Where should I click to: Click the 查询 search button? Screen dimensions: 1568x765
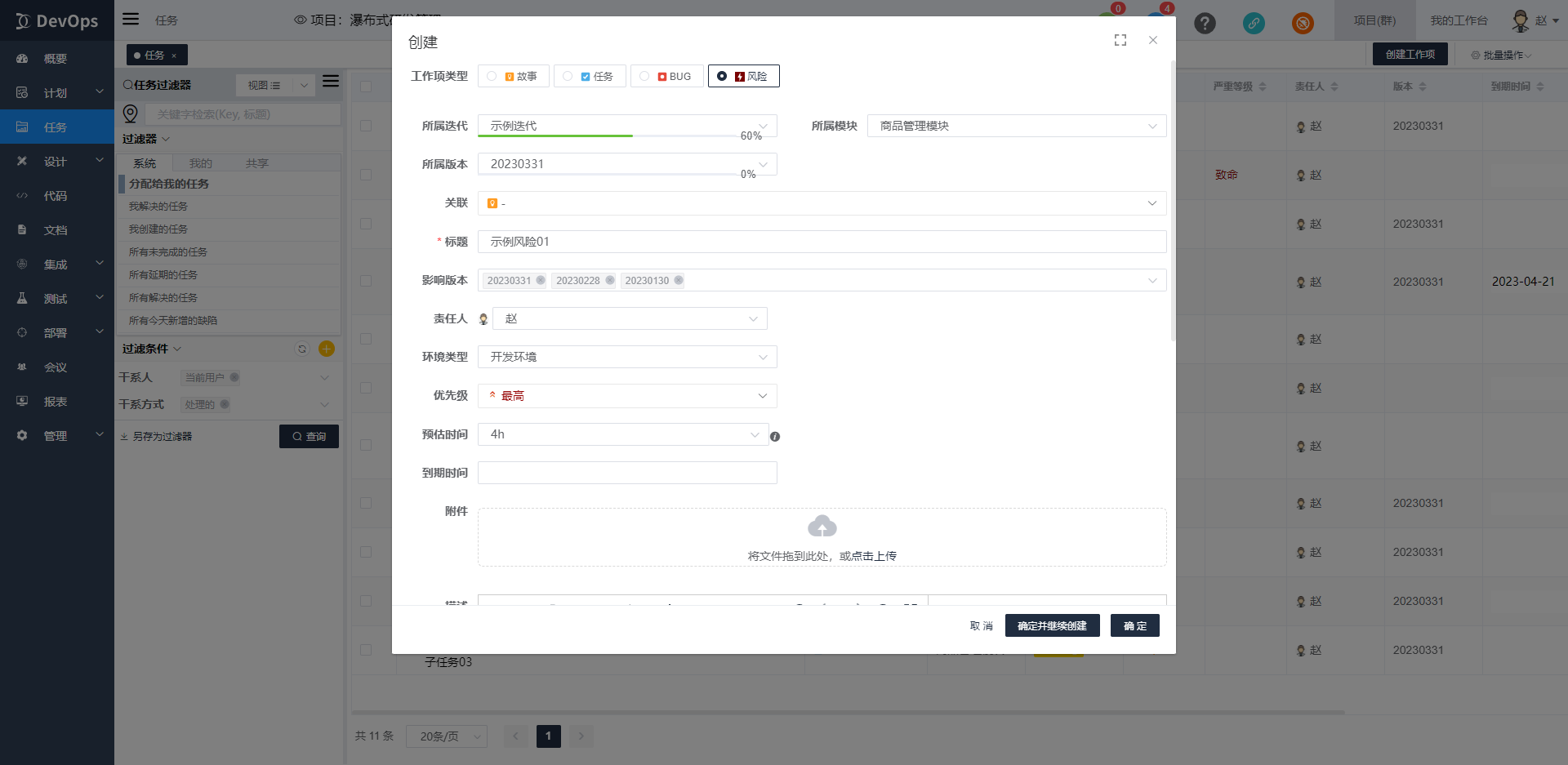click(309, 437)
